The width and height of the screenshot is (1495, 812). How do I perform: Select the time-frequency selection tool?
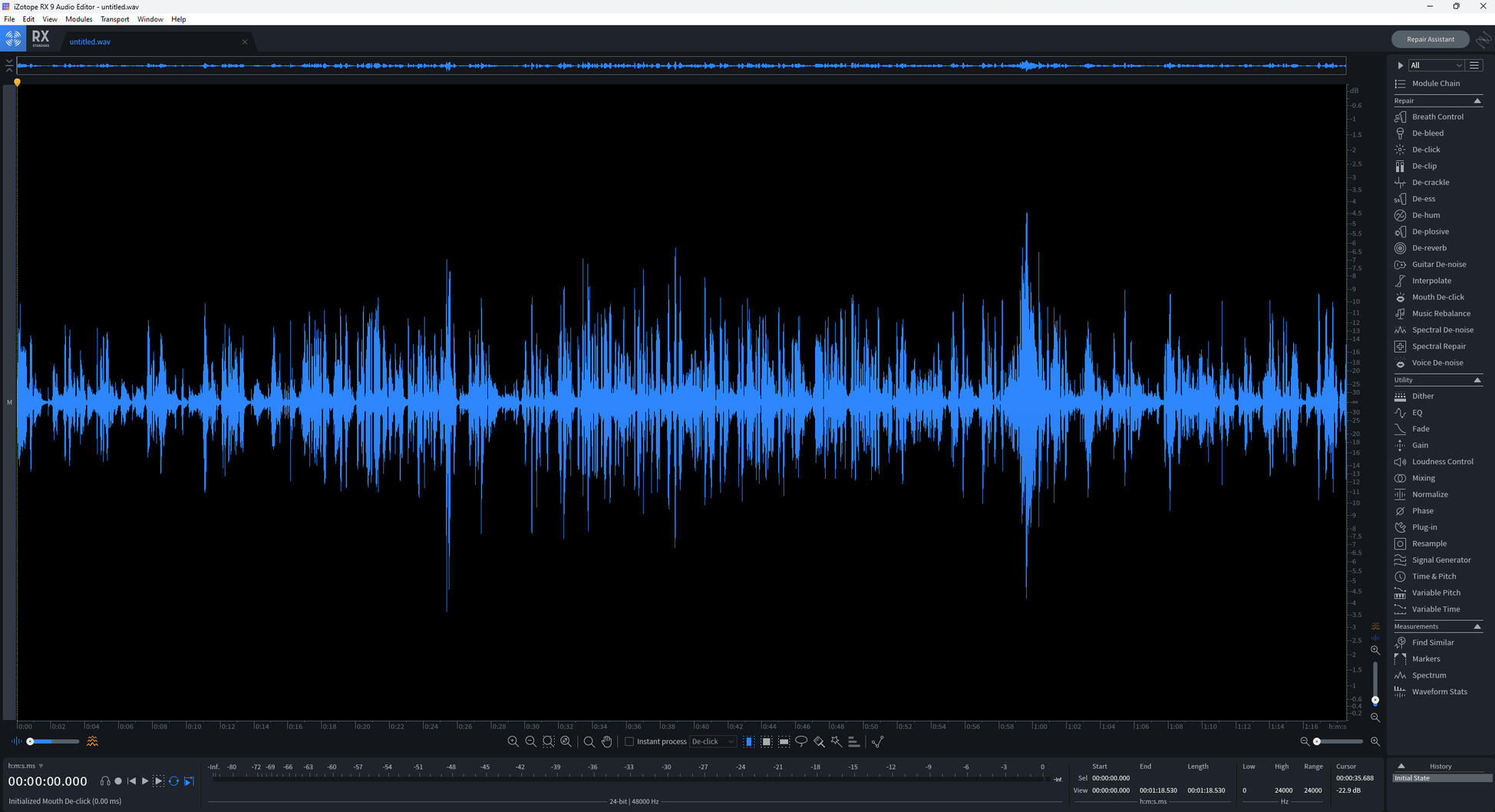click(x=766, y=741)
